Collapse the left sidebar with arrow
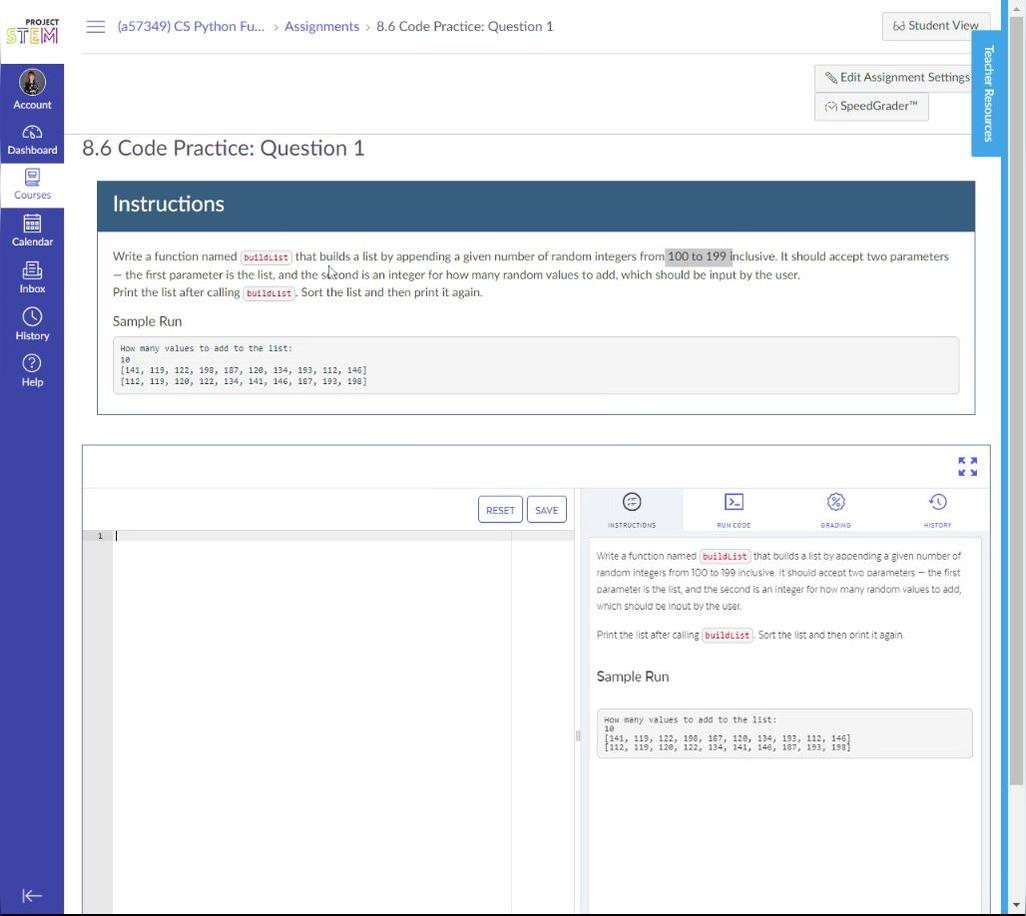 32,895
